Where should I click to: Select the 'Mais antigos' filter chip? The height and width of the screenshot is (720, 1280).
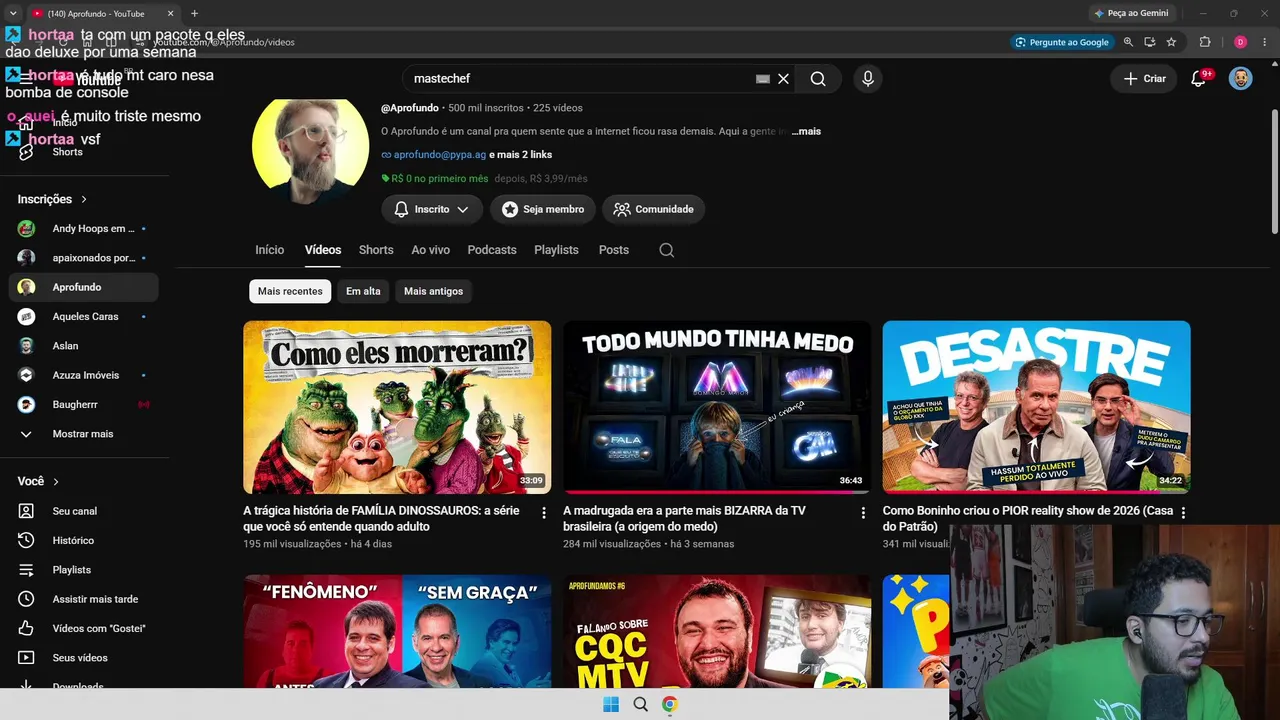click(433, 291)
